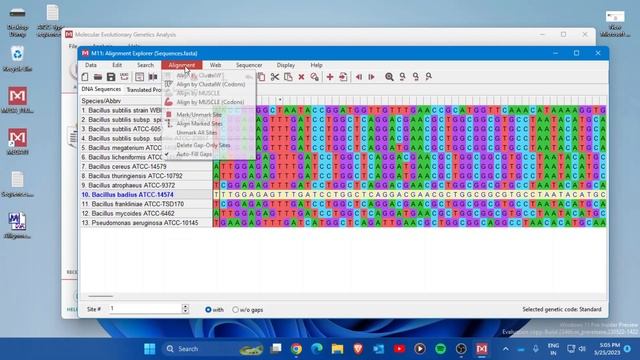
Task: Click the Align Marked Sites menu entry
Action: point(199,124)
